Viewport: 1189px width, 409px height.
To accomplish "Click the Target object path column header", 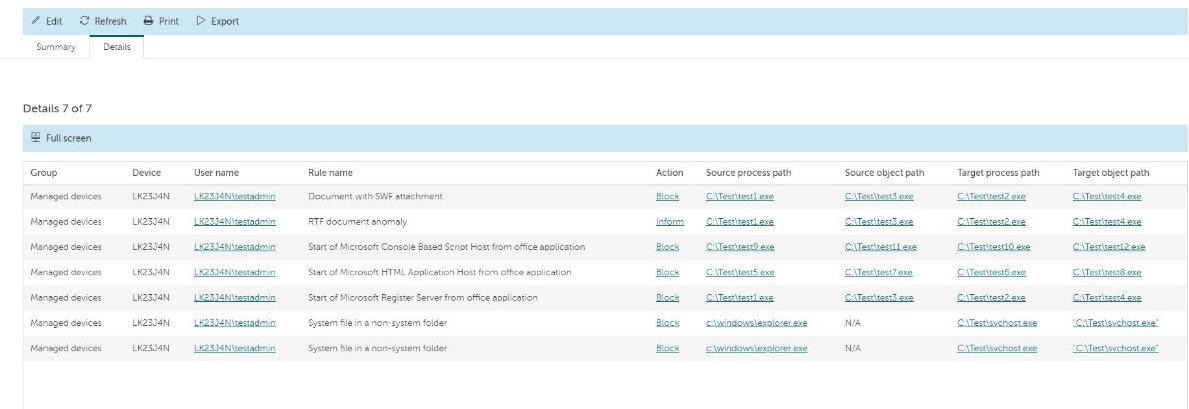I will (x=1110, y=173).
